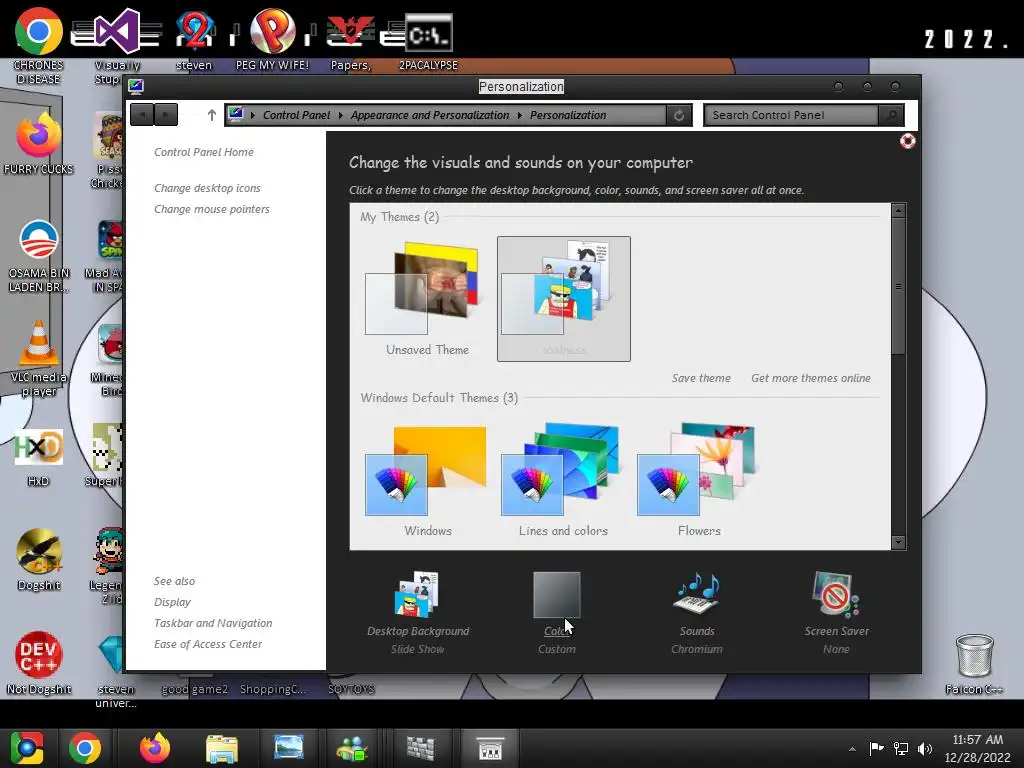Show hidden tray icons arrow
Viewport: 1024px width, 768px height.
coord(852,748)
